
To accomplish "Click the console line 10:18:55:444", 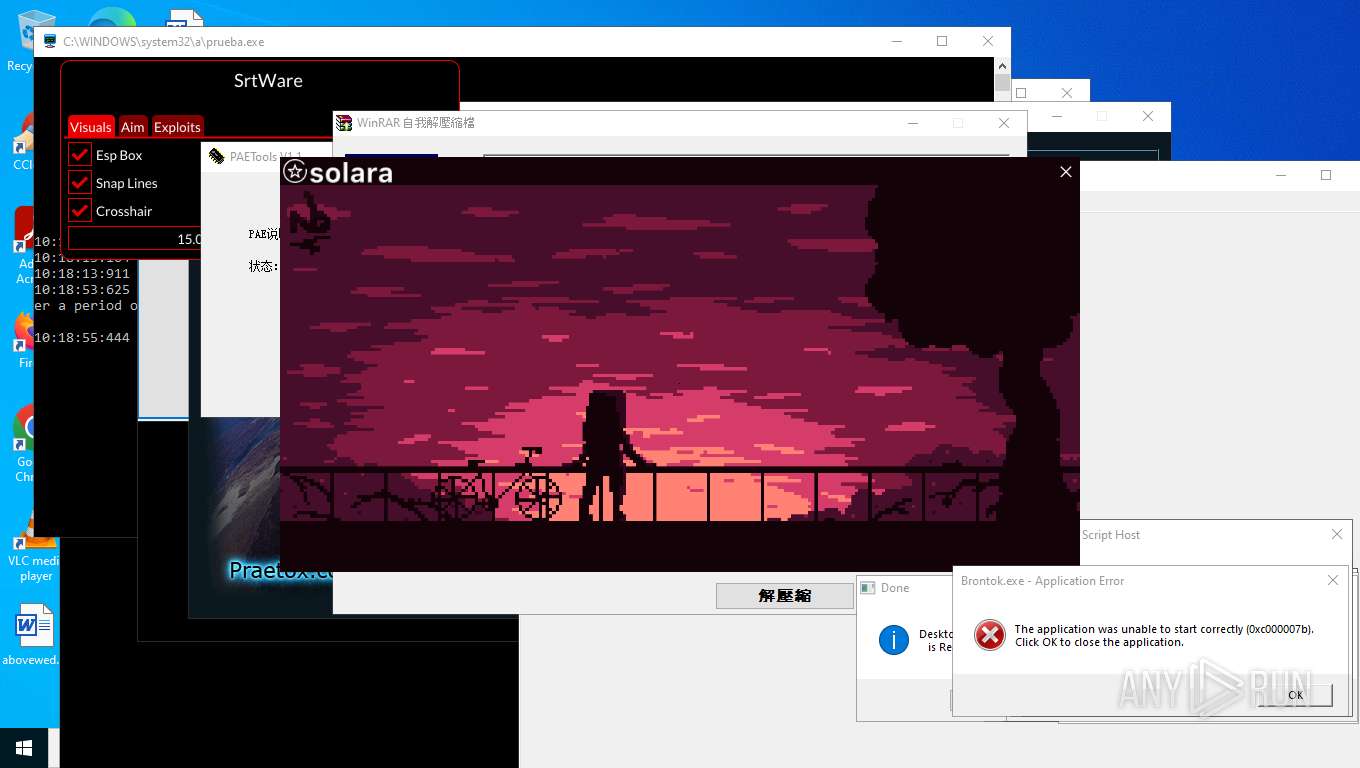I will 82,338.
